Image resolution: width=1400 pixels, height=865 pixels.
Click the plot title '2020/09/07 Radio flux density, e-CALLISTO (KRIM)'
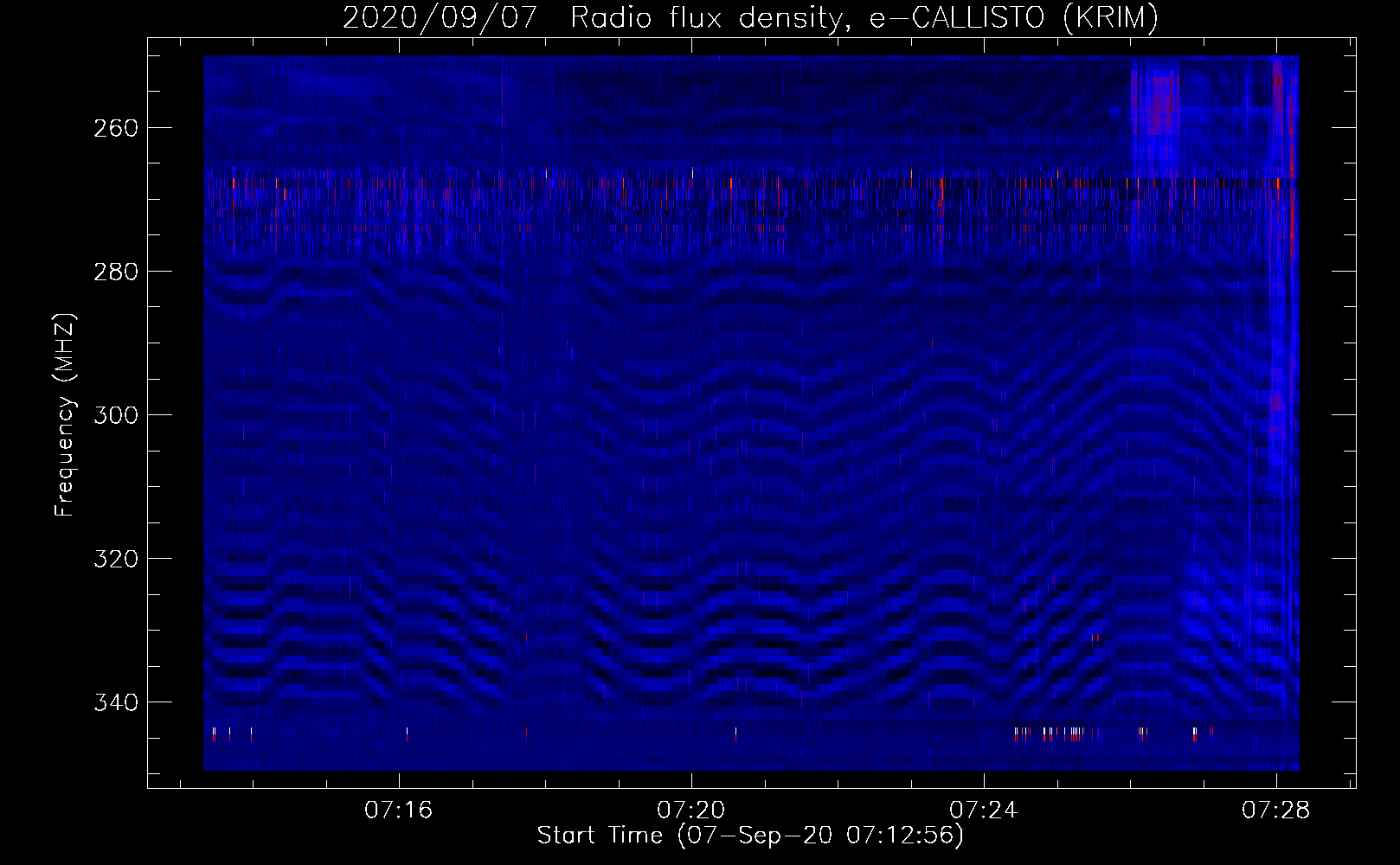point(750,17)
